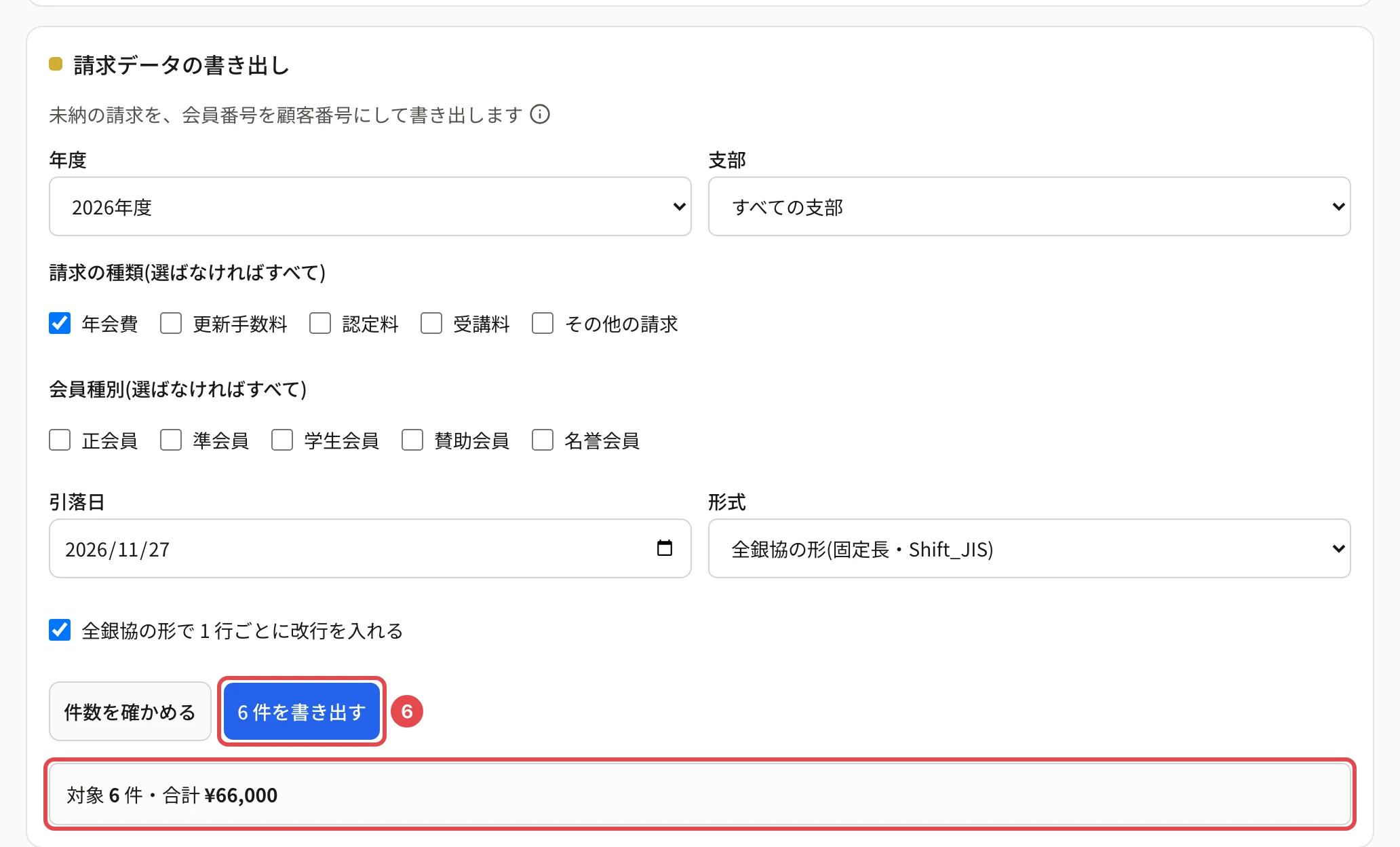Check the 認定料 checkbox
The height and width of the screenshot is (847, 1400).
point(320,323)
